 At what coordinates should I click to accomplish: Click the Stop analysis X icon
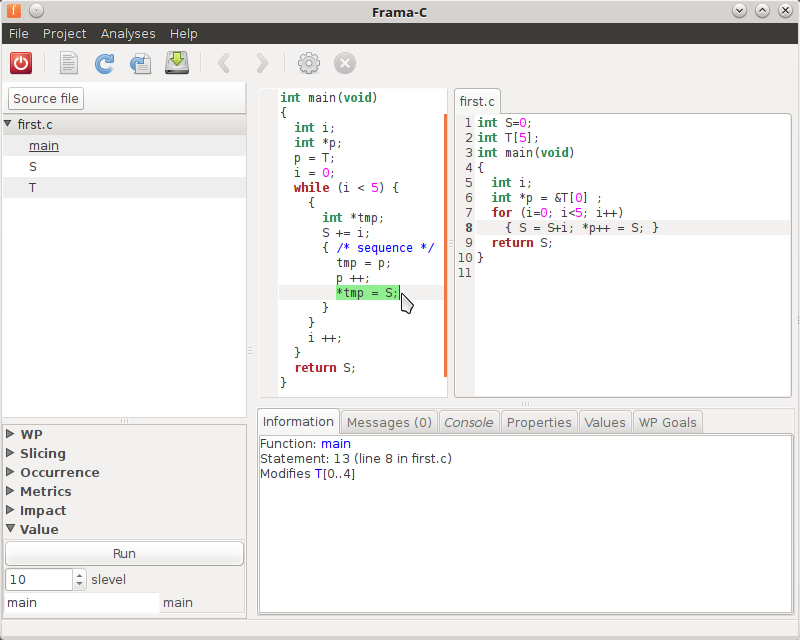coord(345,63)
